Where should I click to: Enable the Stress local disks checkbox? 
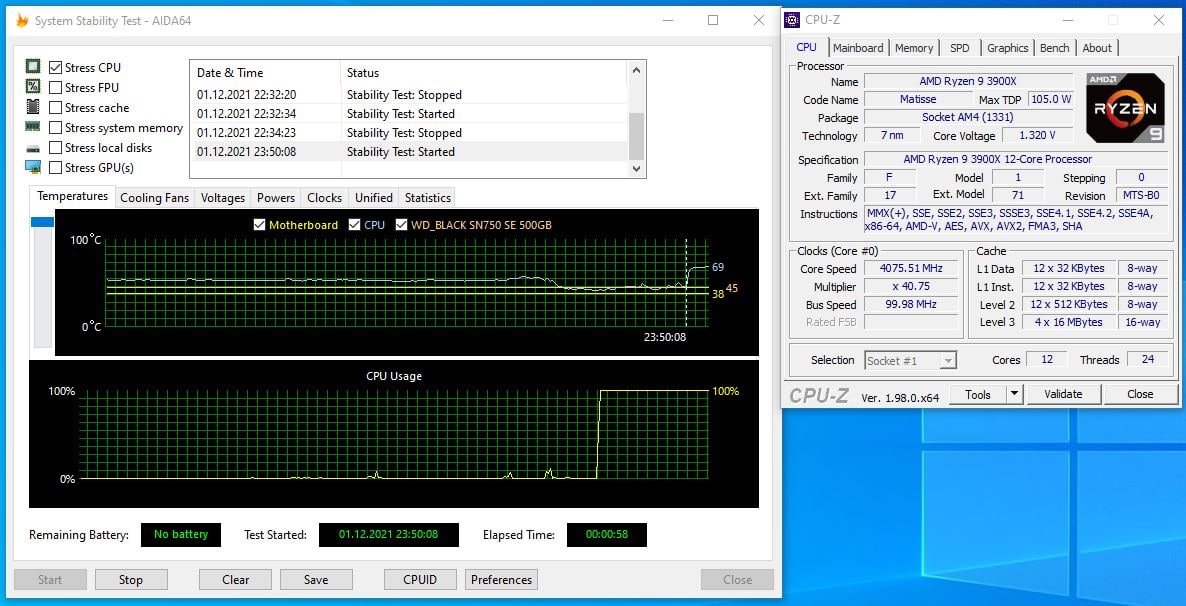55,148
